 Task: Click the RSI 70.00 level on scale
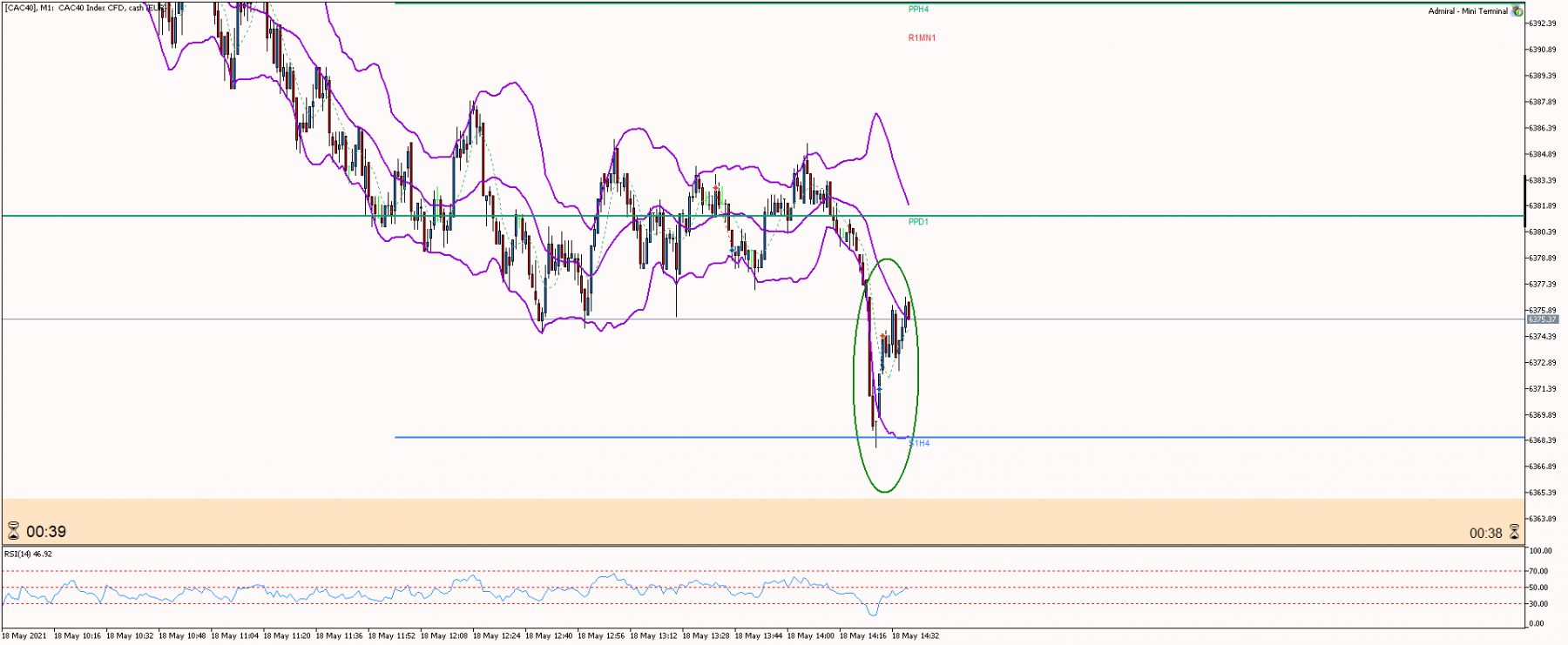[x=1538, y=571]
